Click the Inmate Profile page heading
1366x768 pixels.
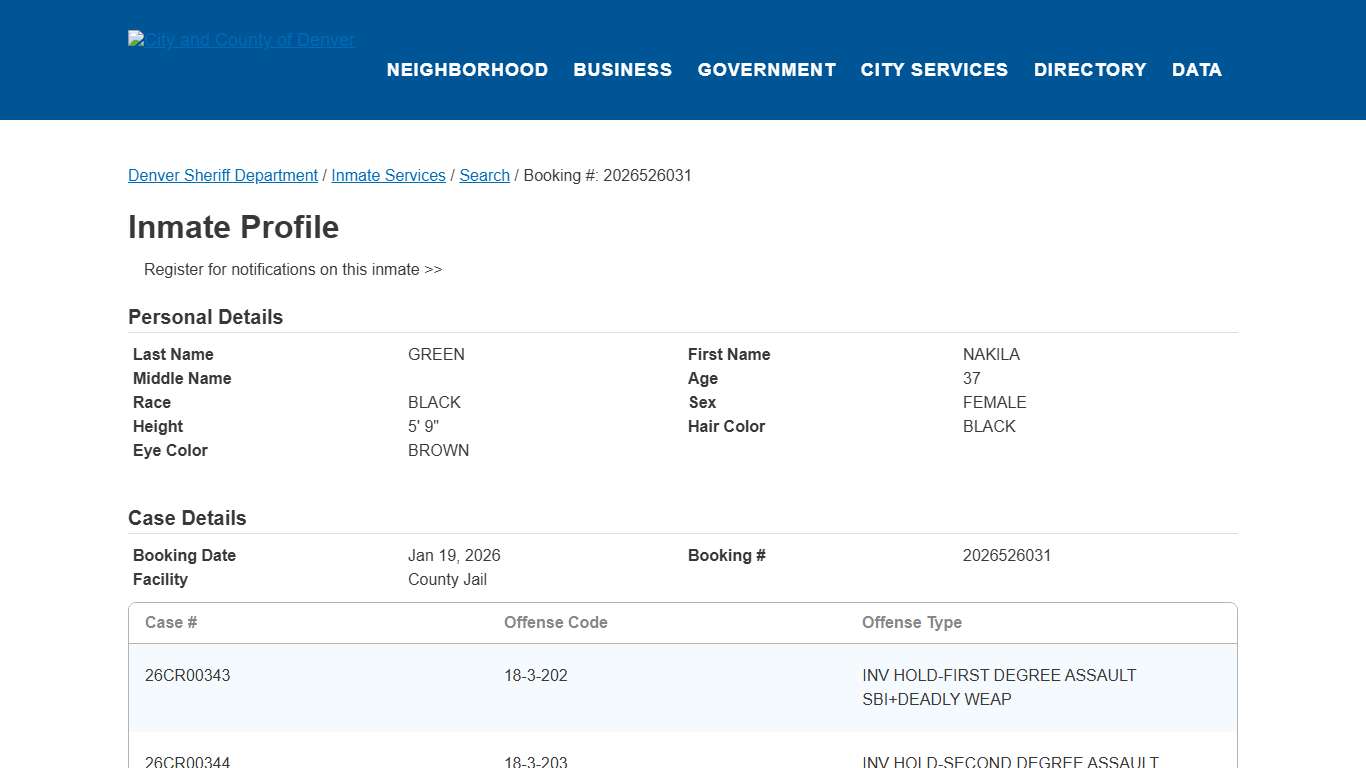pos(233,227)
